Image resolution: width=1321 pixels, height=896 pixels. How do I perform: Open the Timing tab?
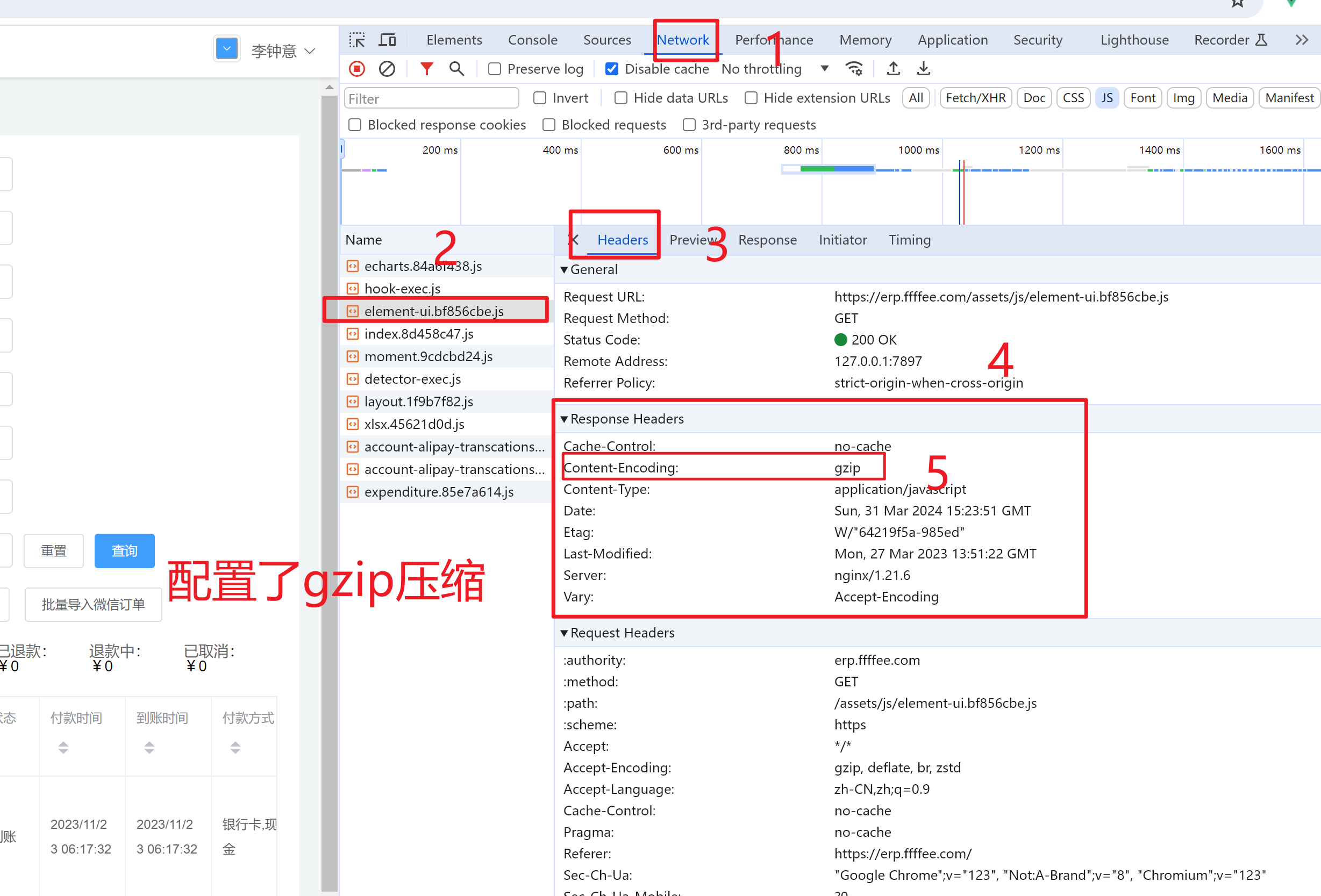coord(909,240)
